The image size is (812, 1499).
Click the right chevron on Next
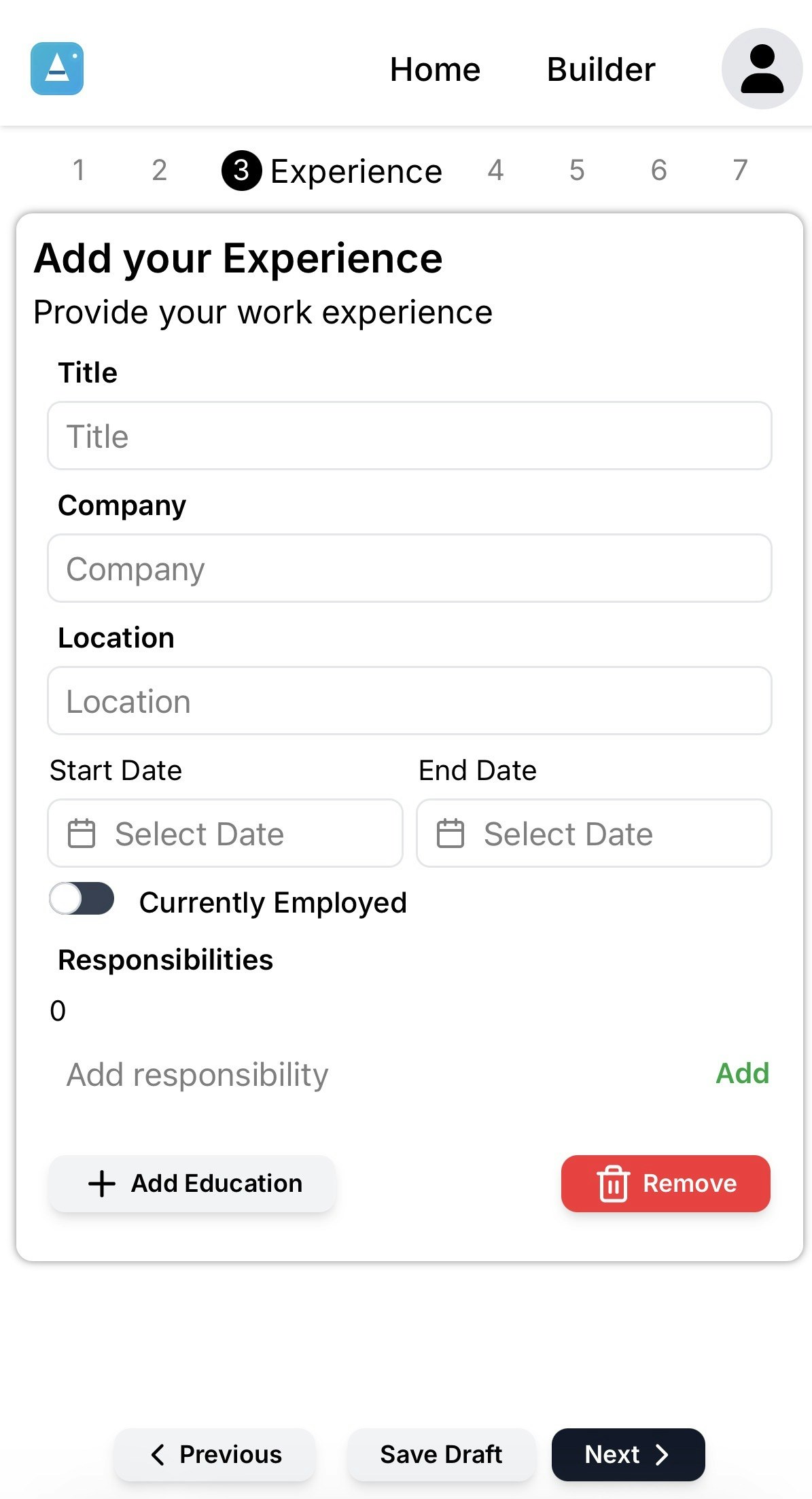click(x=662, y=1455)
